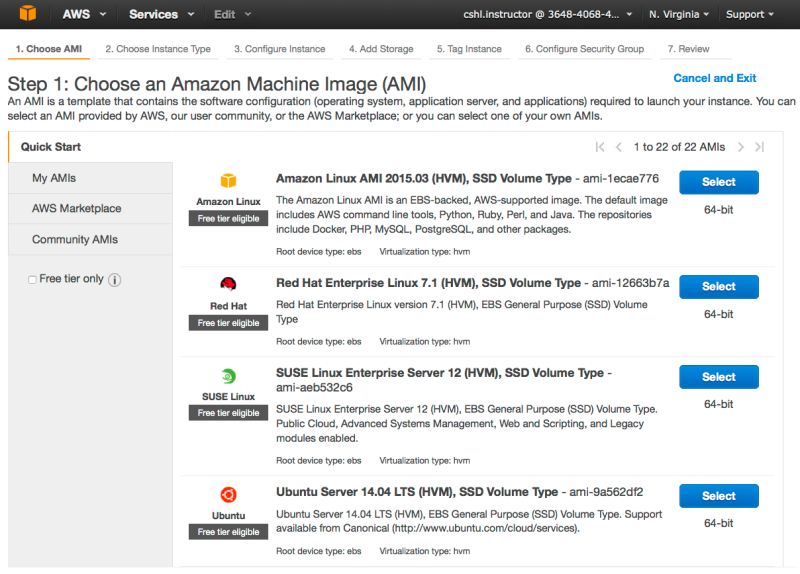This screenshot has height=574, width=800.
Task: Go to first page of AMIs
Action: tap(600, 147)
